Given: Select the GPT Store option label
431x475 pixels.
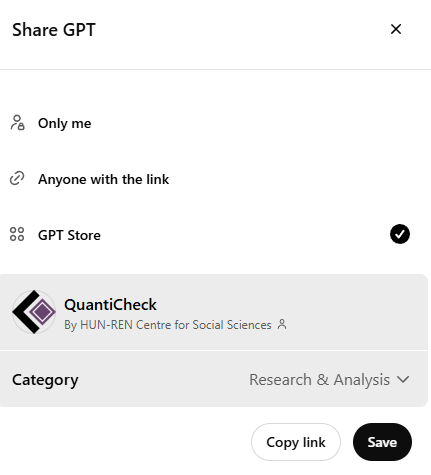Looking at the screenshot, I should (69, 235).
